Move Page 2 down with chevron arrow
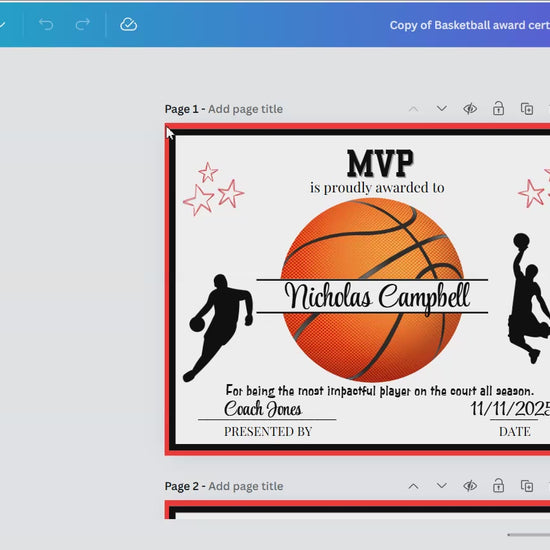 (x=442, y=485)
